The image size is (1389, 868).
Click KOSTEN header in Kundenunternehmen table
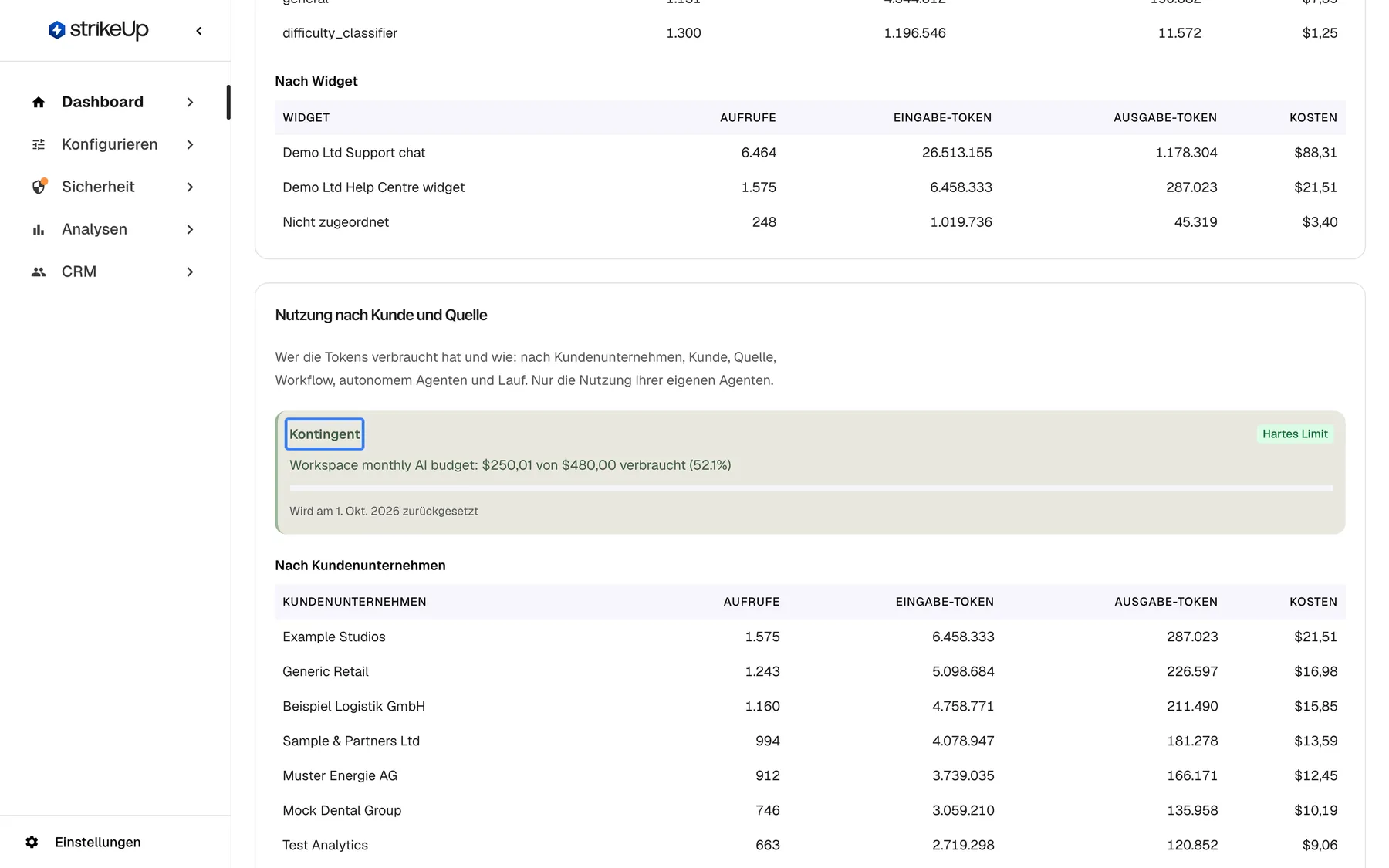point(1313,602)
